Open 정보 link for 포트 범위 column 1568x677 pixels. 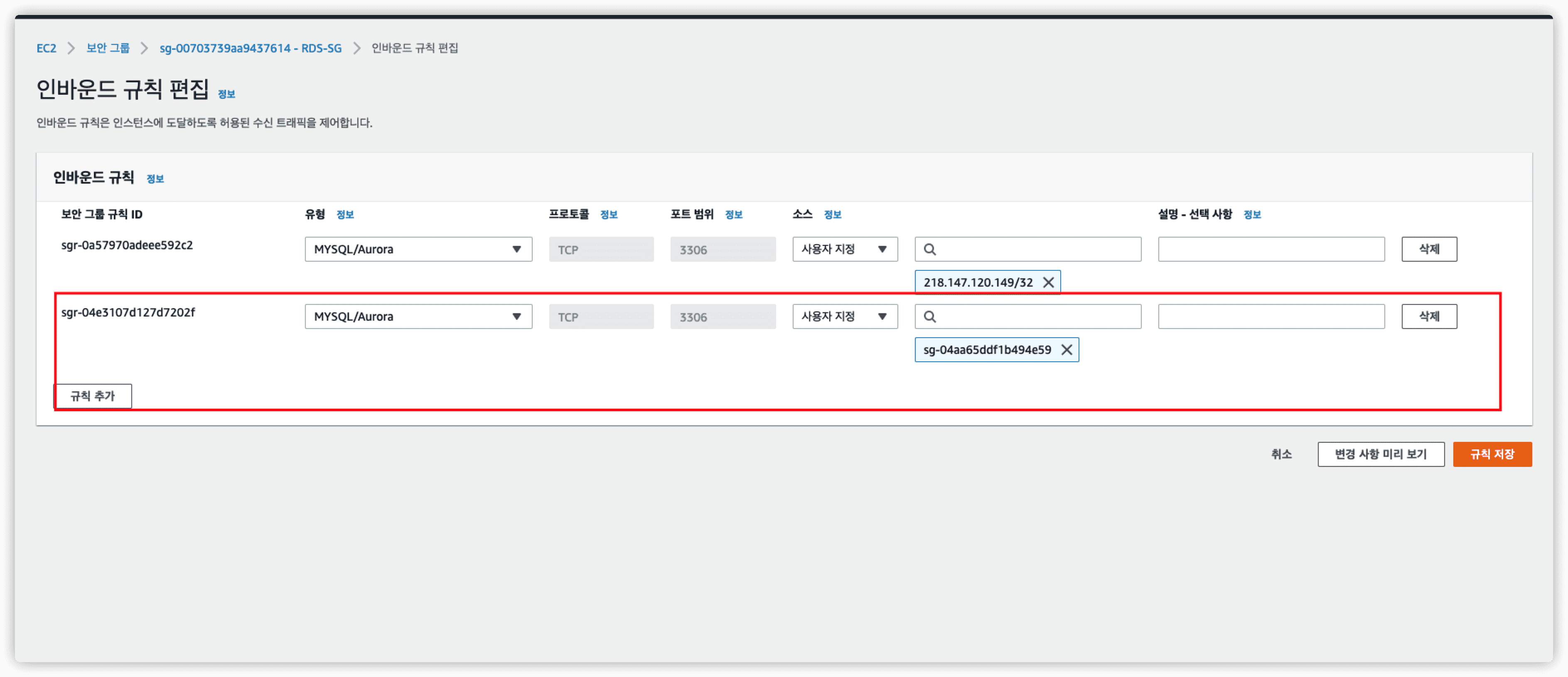[x=733, y=214]
